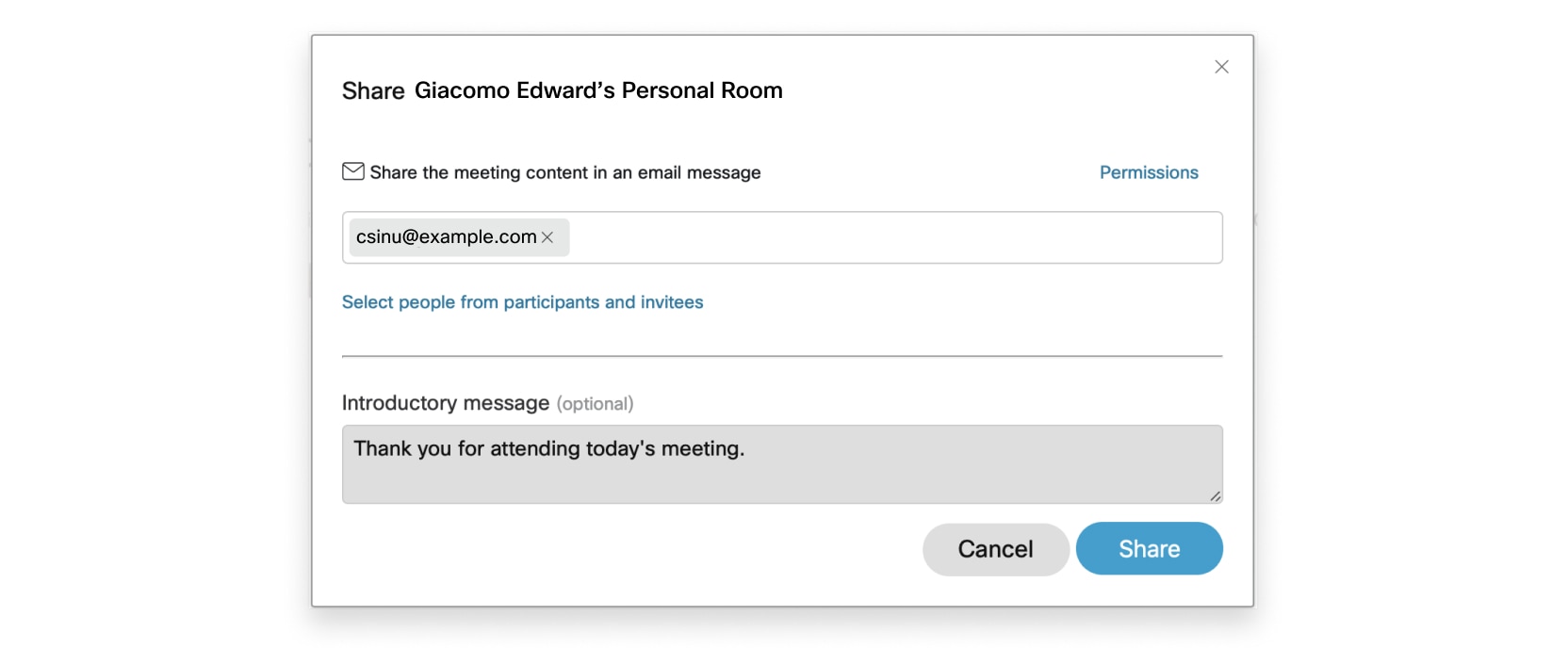Click the Giacomo Edward's Personal Room title
The height and width of the screenshot is (648, 1568).
pyautogui.click(x=598, y=90)
